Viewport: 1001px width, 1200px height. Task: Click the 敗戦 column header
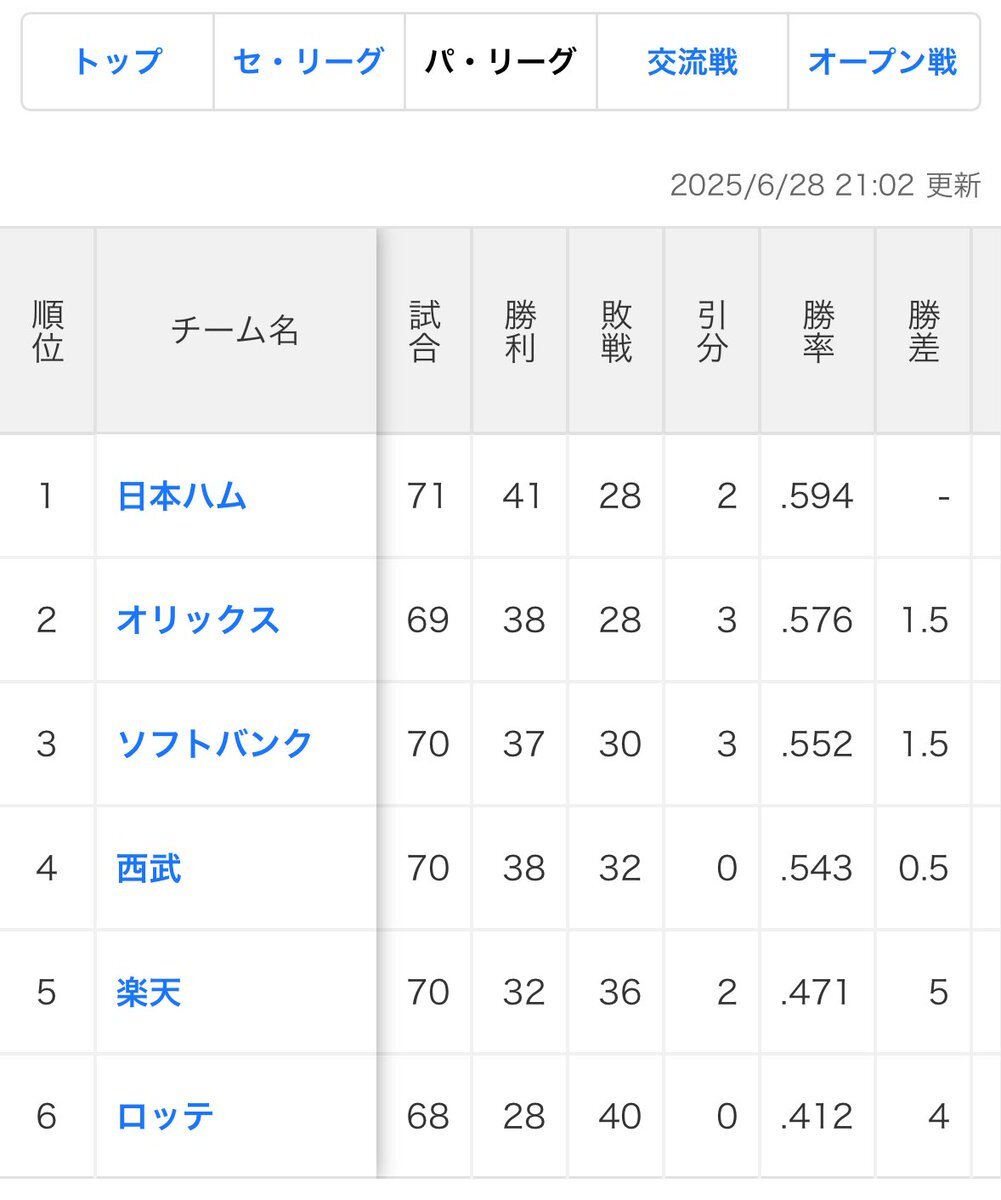coord(616,331)
